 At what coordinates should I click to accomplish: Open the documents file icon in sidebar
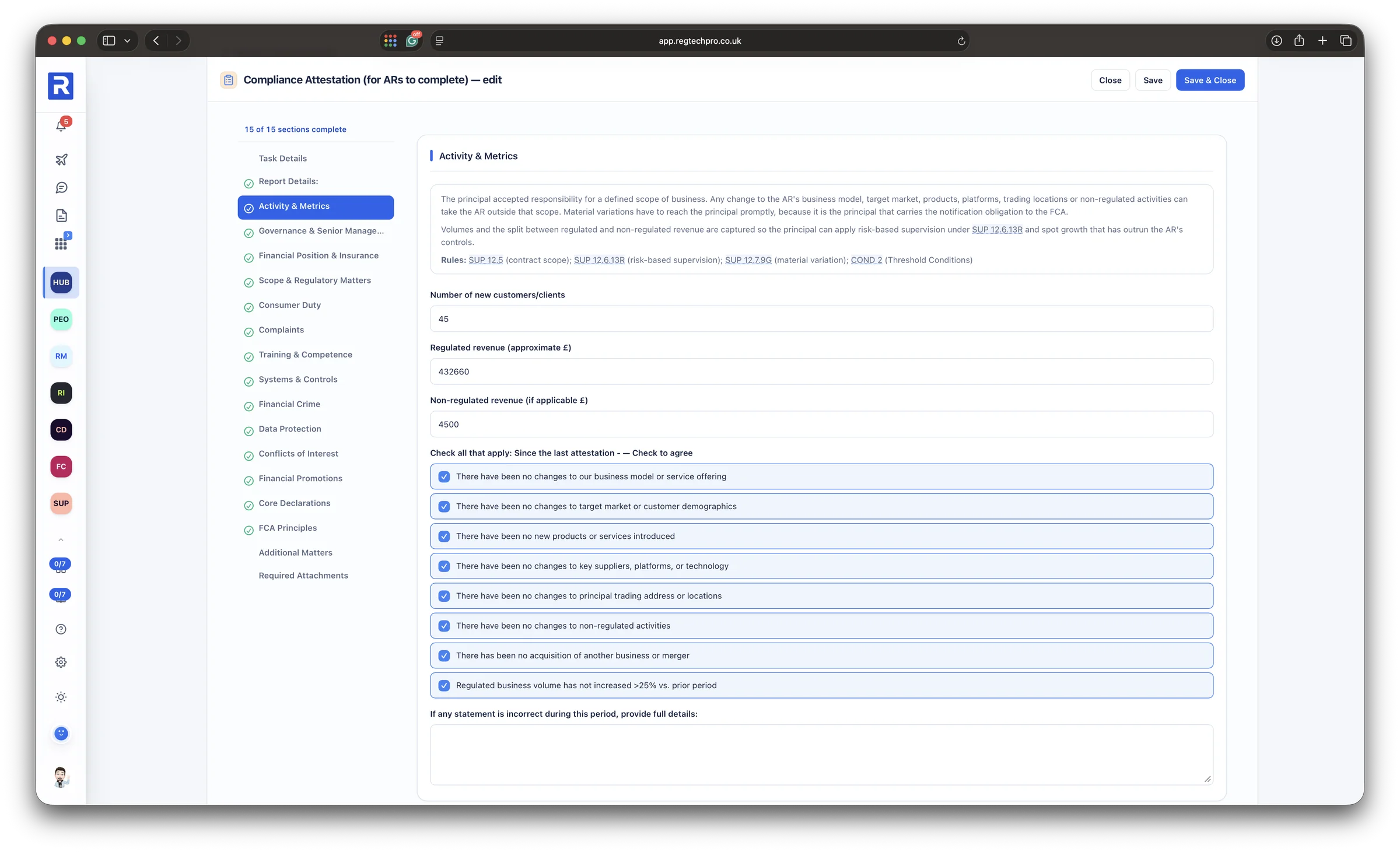point(61,216)
